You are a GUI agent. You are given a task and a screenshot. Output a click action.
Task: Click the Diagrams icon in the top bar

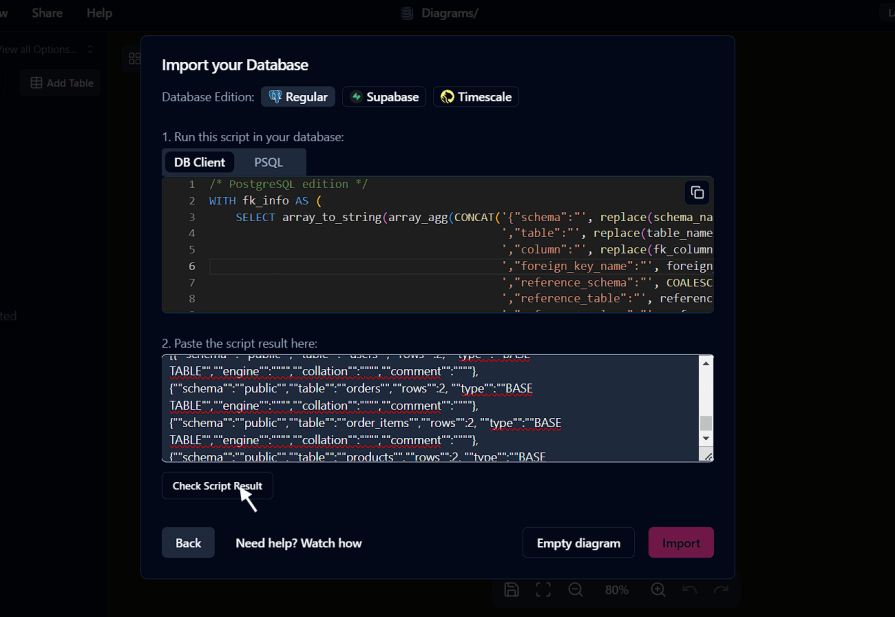point(406,13)
